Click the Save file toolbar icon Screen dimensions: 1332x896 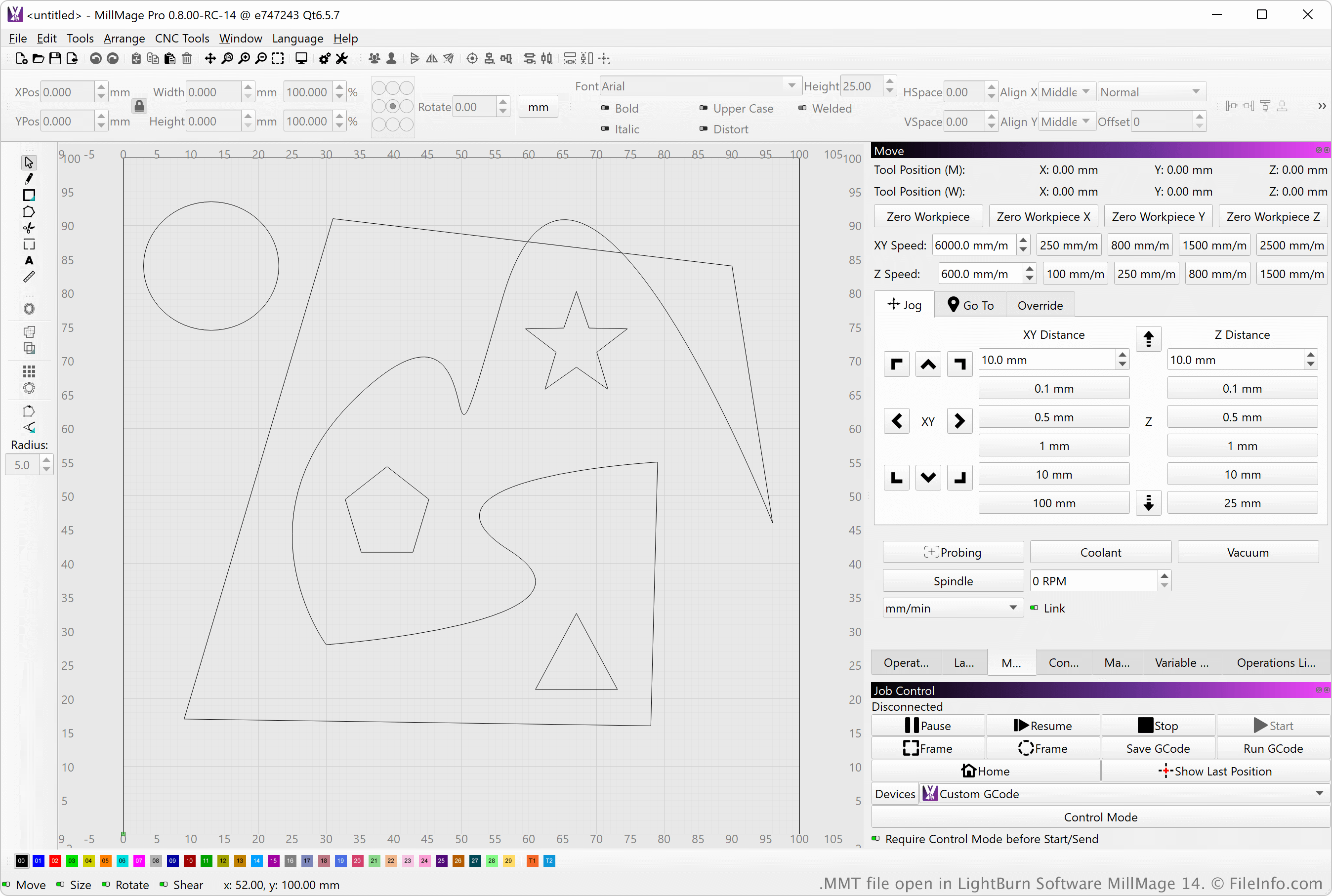(55, 58)
